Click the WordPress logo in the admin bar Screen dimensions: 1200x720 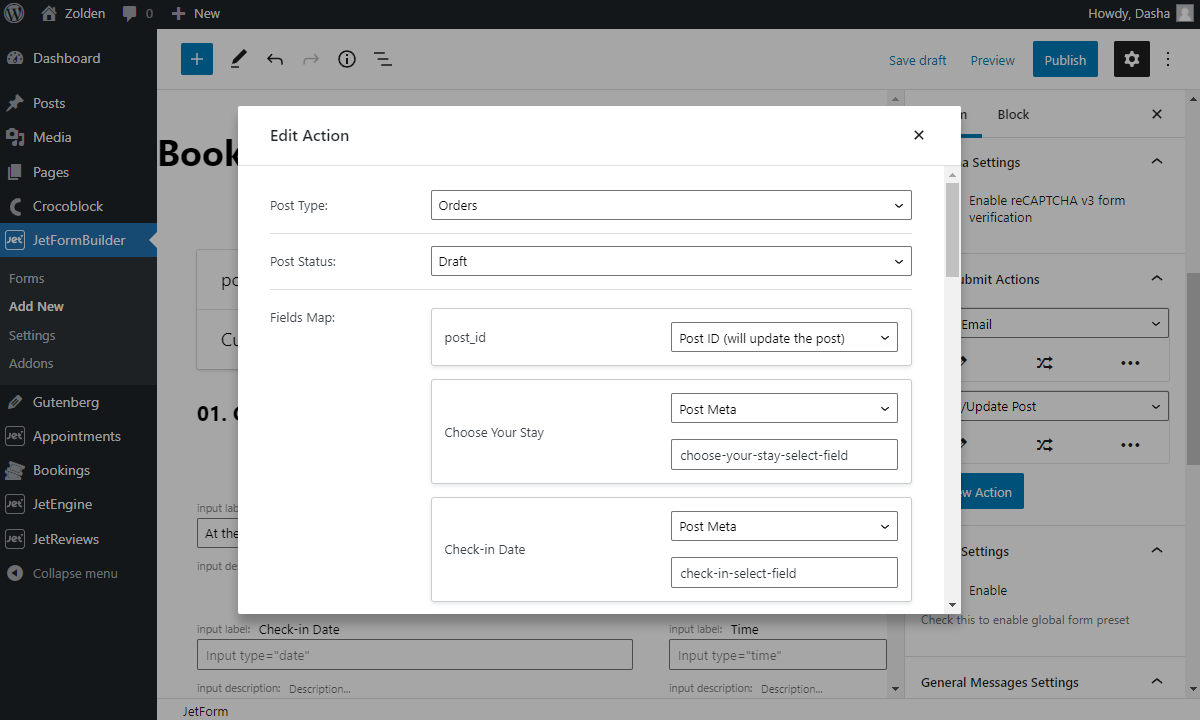tap(14, 13)
